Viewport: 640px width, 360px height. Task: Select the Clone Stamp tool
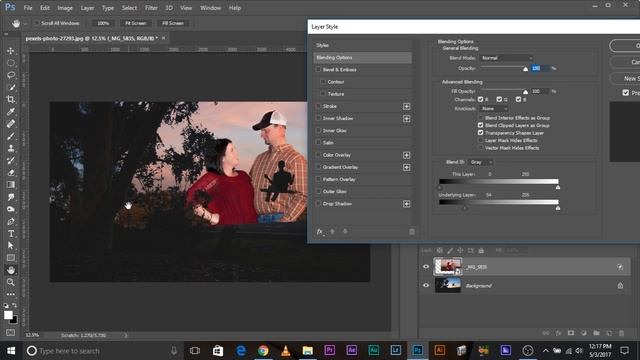click(x=11, y=148)
